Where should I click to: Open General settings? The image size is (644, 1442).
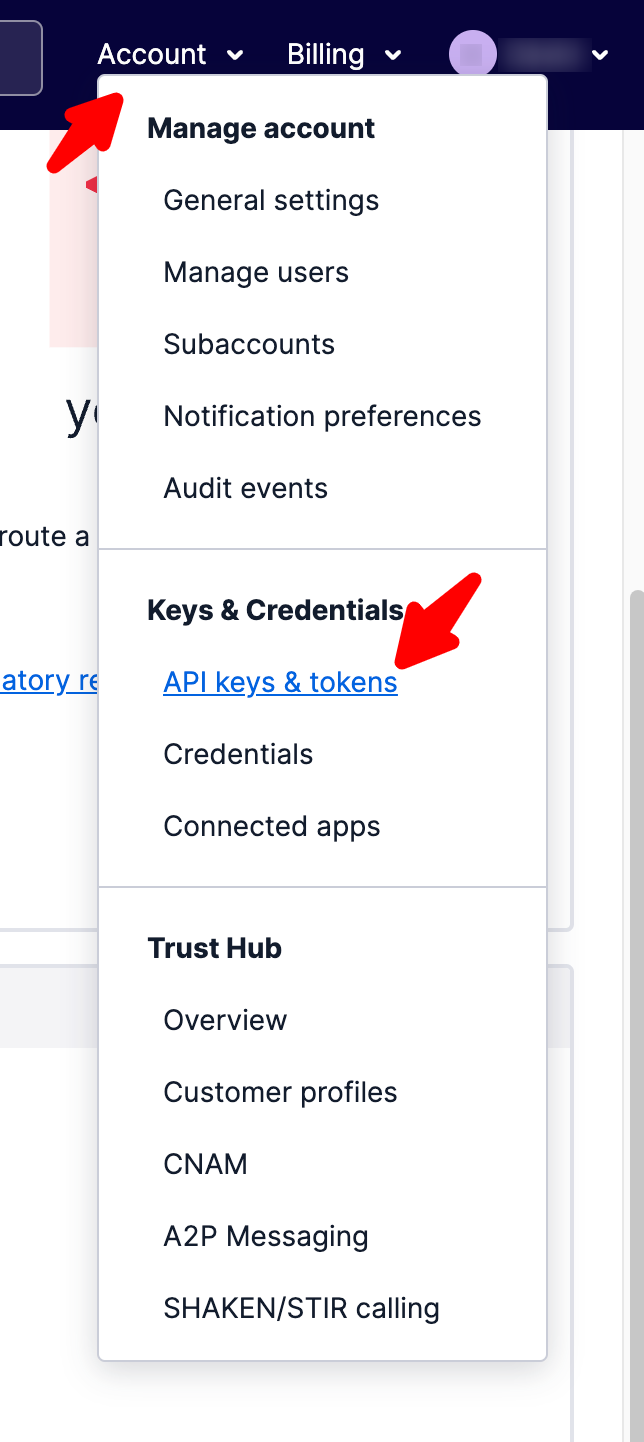click(x=271, y=200)
